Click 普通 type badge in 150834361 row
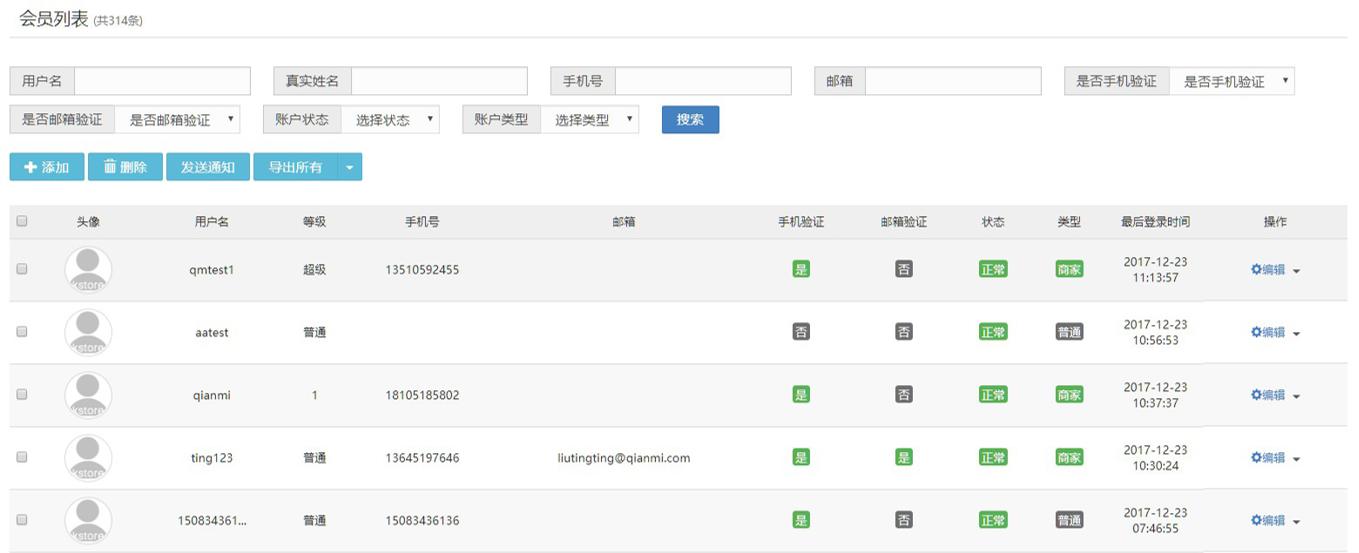The height and width of the screenshot is (553, 1359). point(1069,520)
